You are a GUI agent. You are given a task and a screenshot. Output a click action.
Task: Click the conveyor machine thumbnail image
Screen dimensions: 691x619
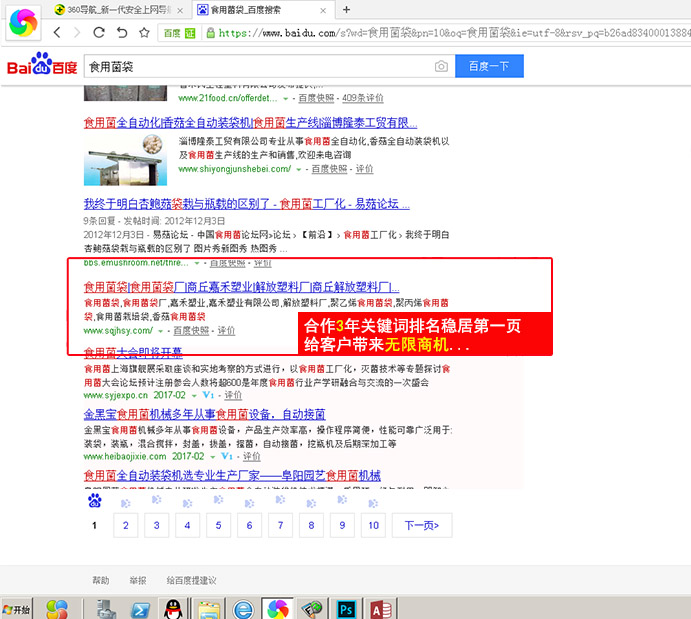tap(125, 160)
